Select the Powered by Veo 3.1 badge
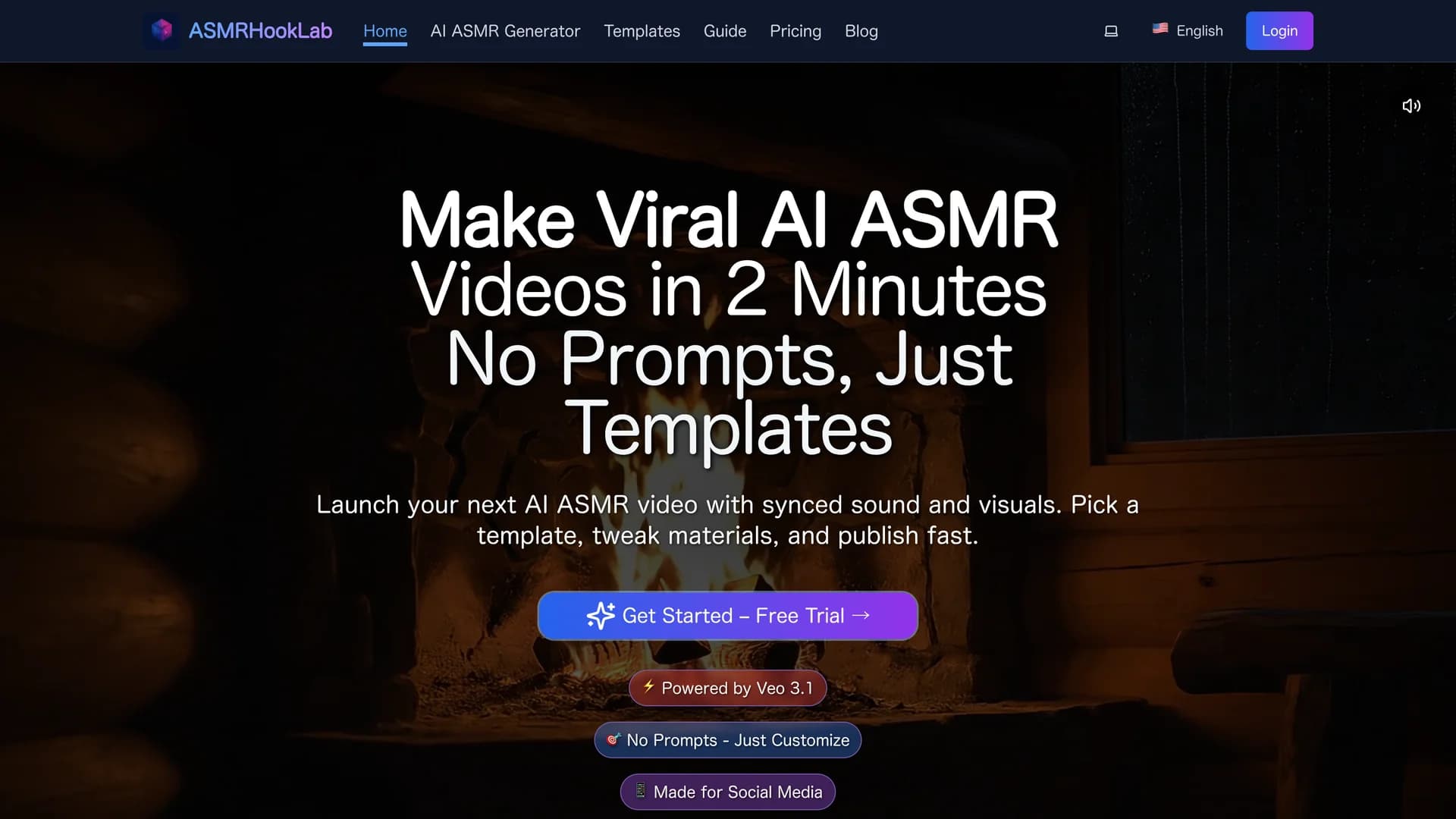 tap(728, 688)
